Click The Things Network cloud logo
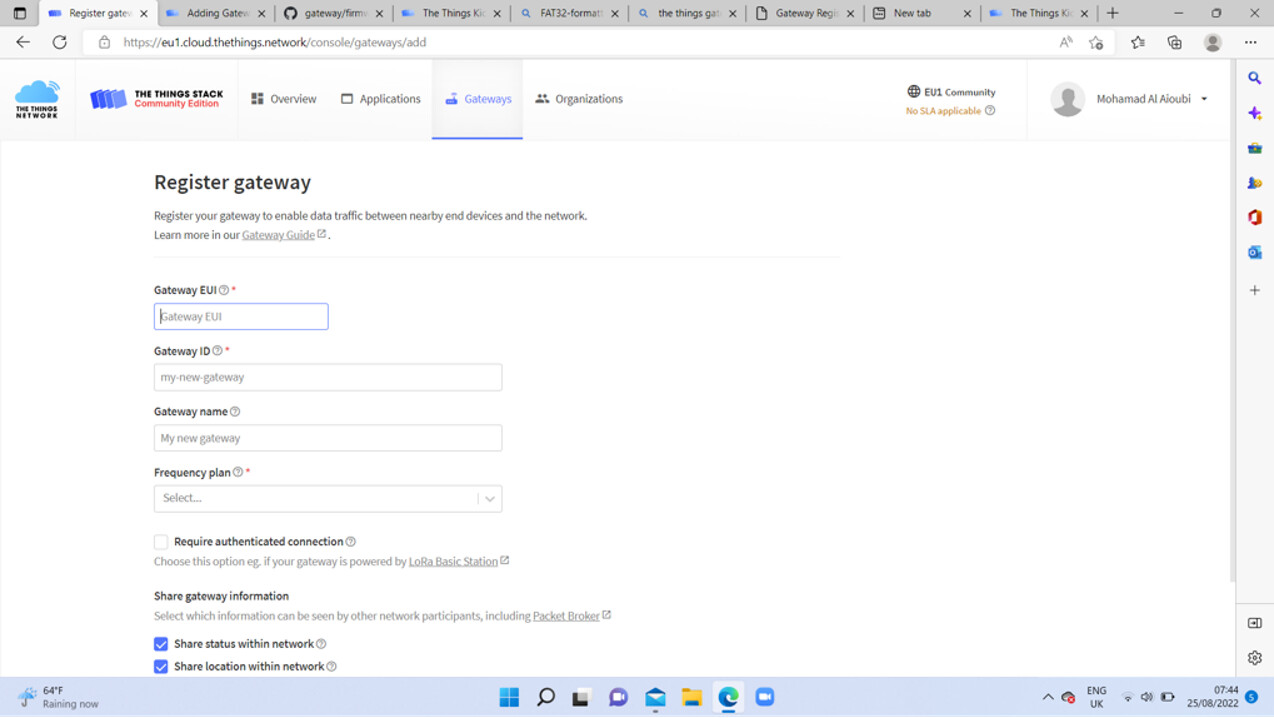 (37, 99)
